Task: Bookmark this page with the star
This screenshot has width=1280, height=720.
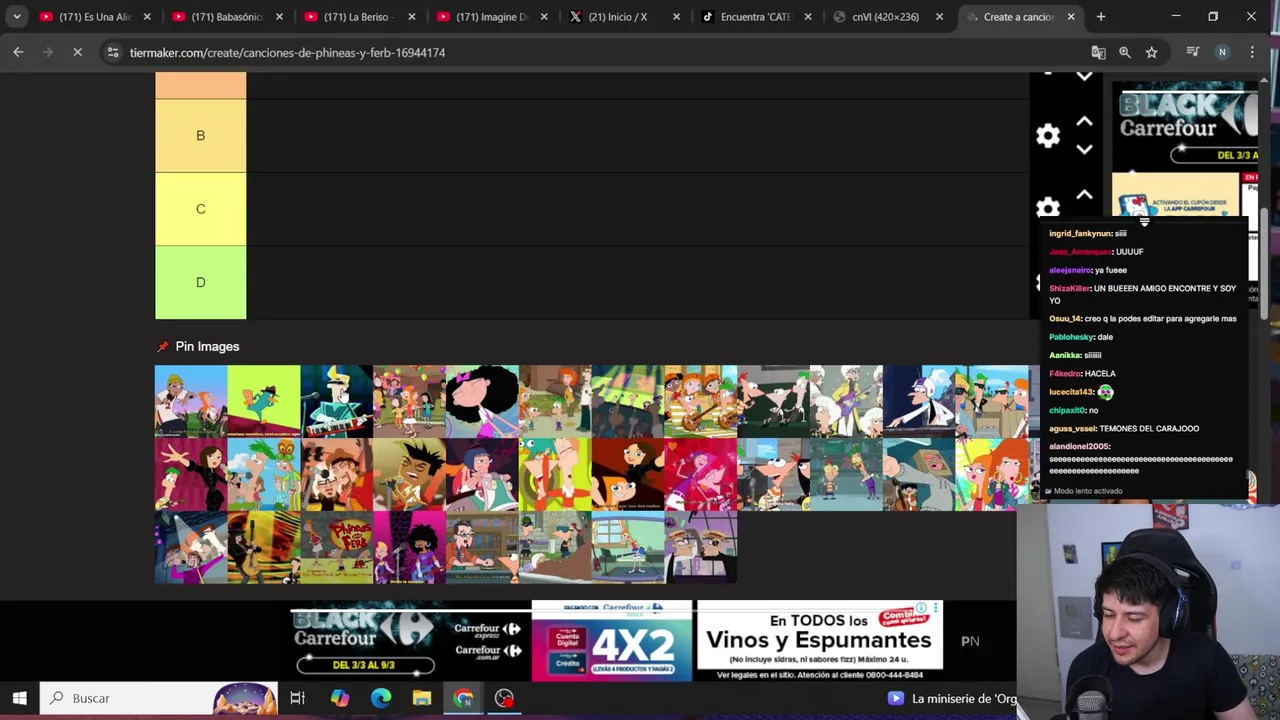Action: 1152,52
